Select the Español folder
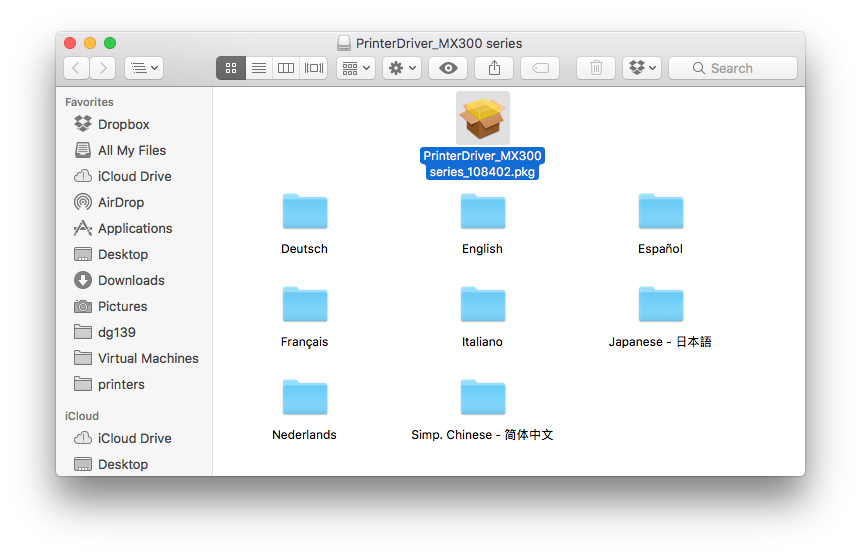Screen dimensions: 861x556 pos(661,211)
